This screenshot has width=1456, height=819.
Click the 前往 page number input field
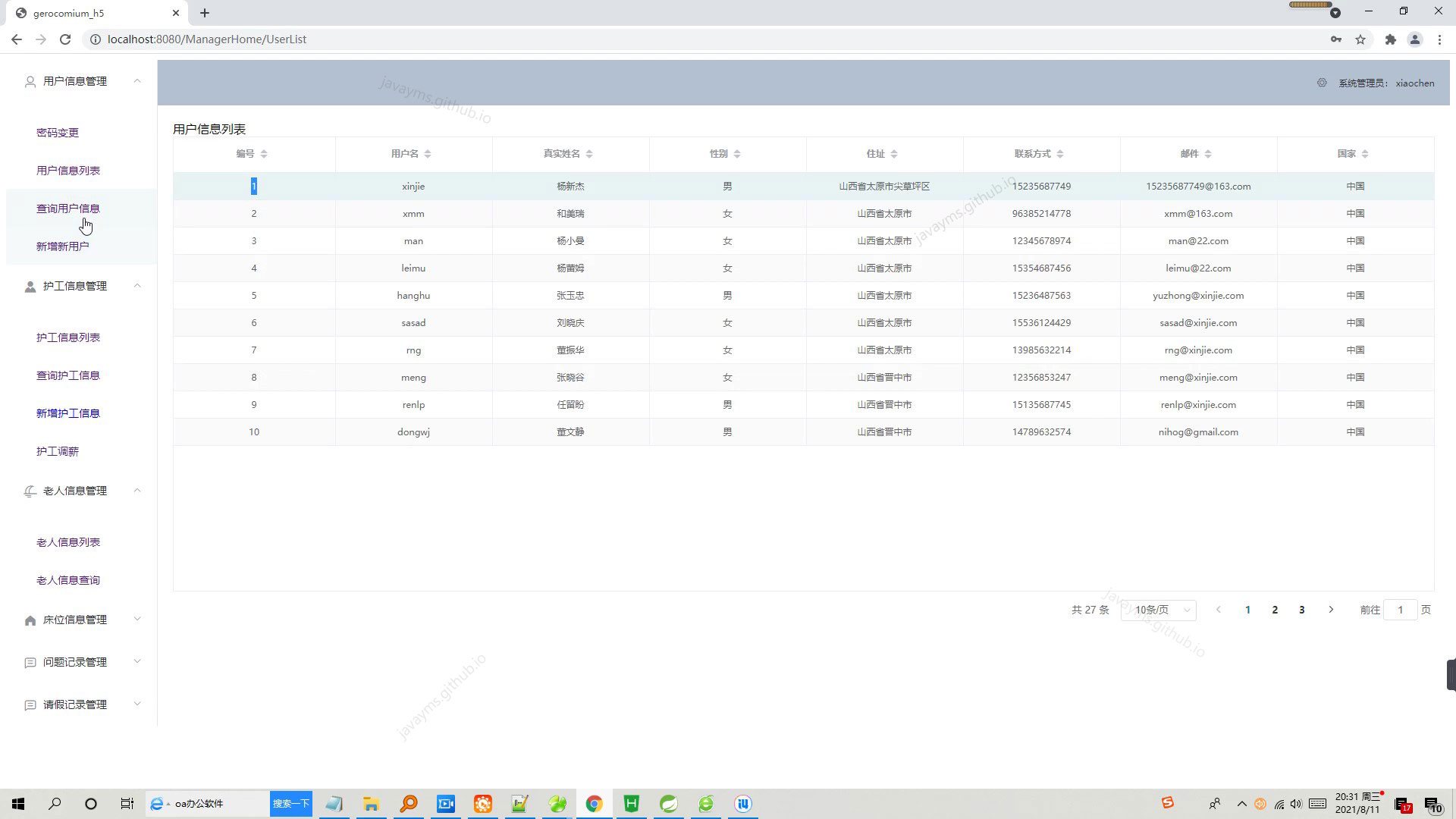(x=1400, y=610)
